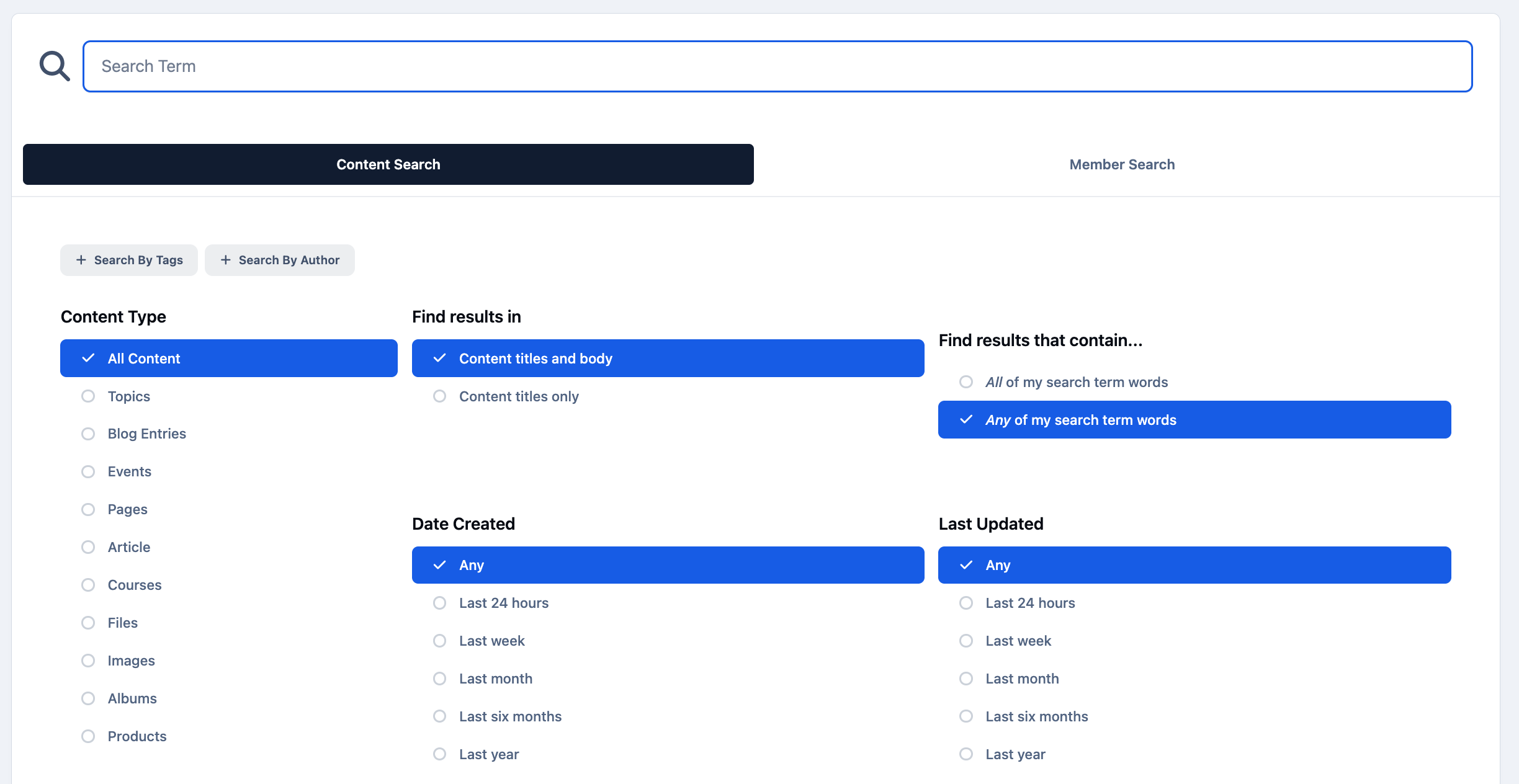Choose the Files content type
Image resolution: width=1519 pixels, height=784 pixels.
pyautogui.click(x=229, y=623)
